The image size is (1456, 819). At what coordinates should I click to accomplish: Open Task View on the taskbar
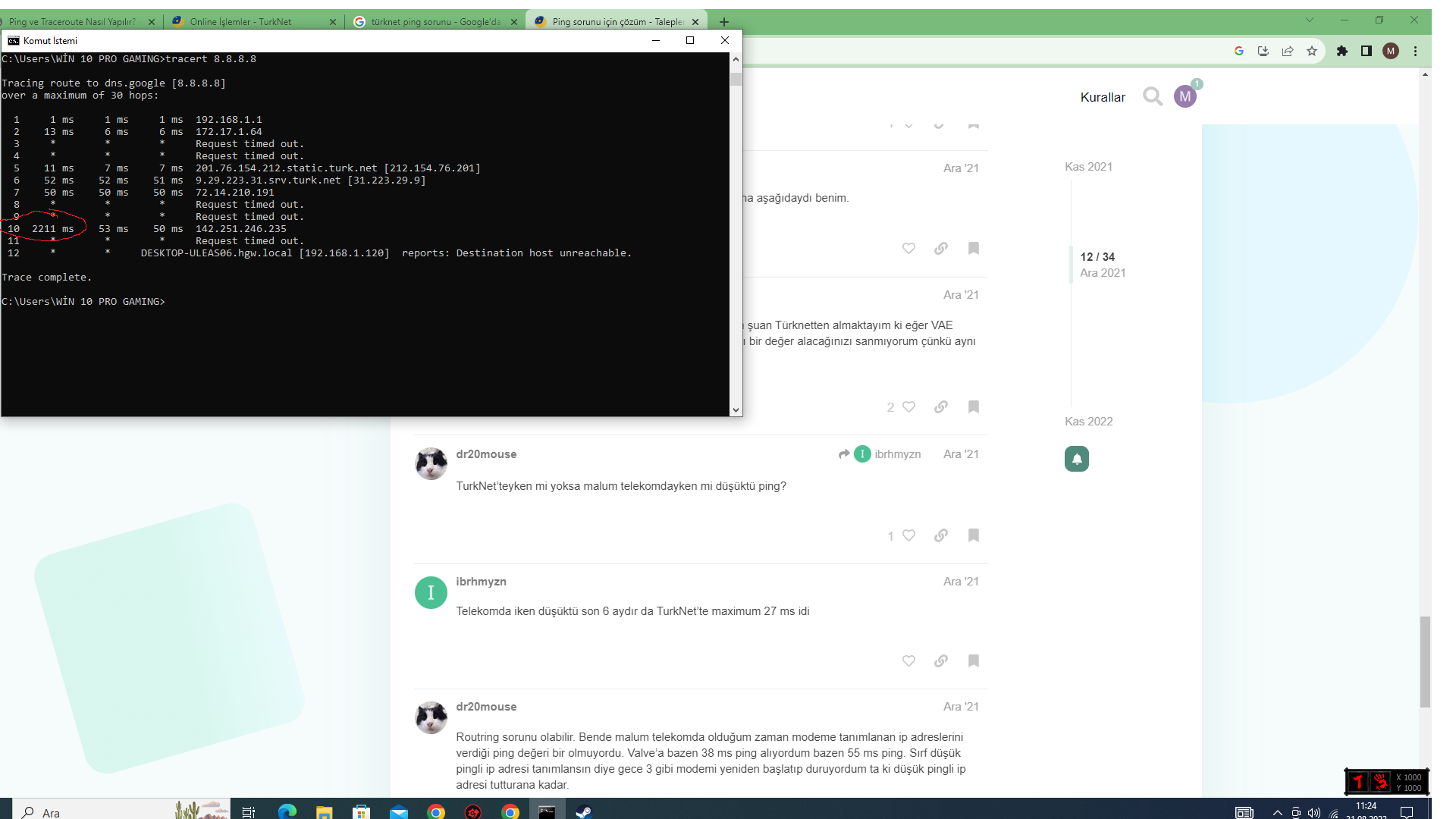(x=249, y=812)
